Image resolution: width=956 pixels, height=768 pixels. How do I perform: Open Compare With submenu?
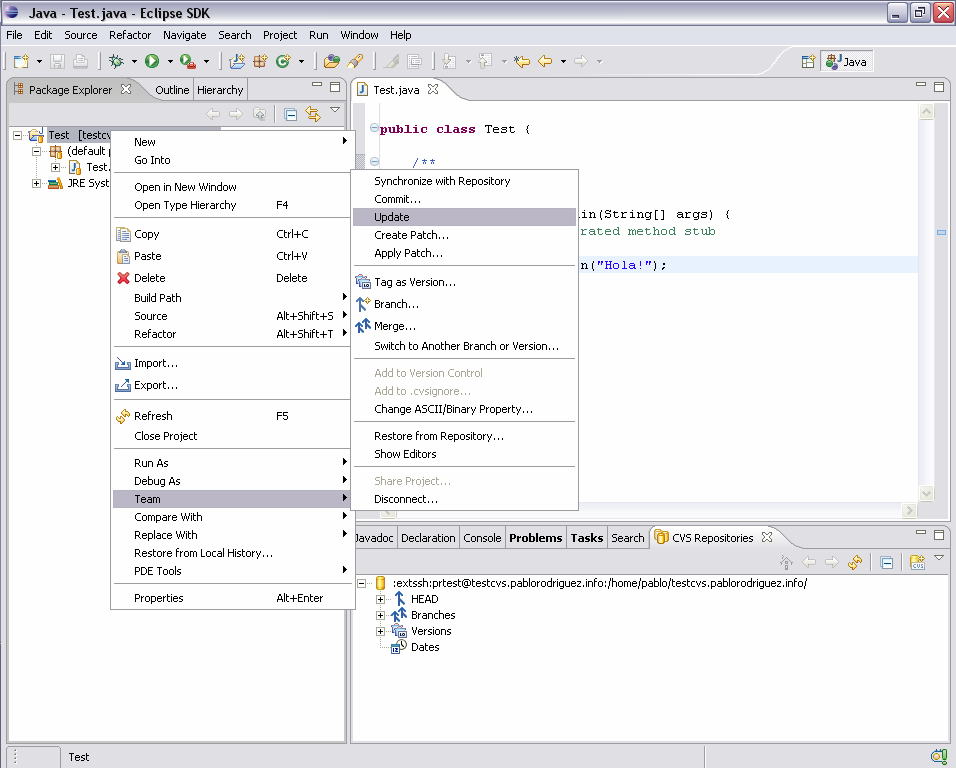tap(232, 517)
